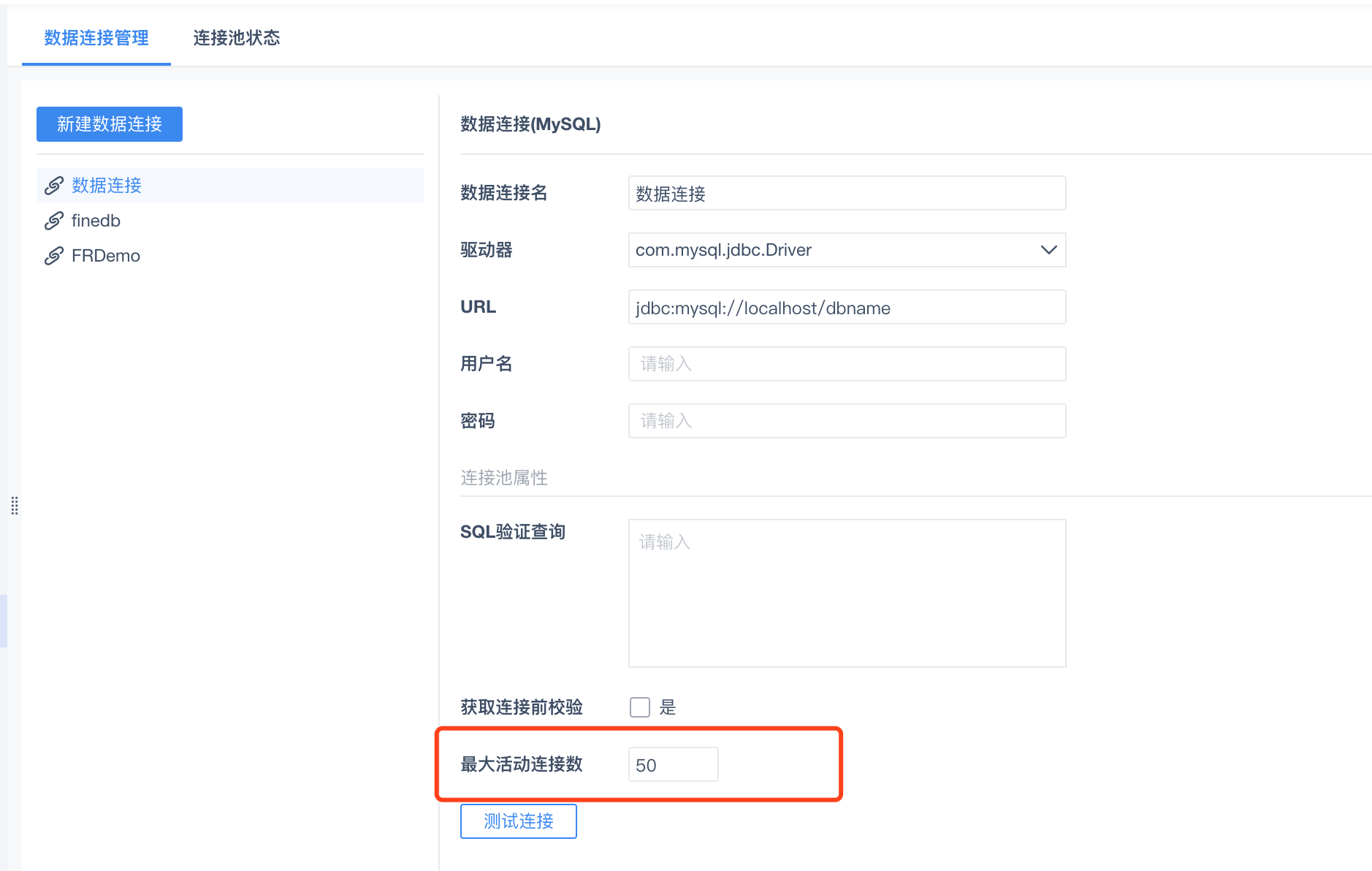Click the SQL验证查询 text area
Image resolution: width=1372 pixels, height=871 pixels.
(847, 593)
